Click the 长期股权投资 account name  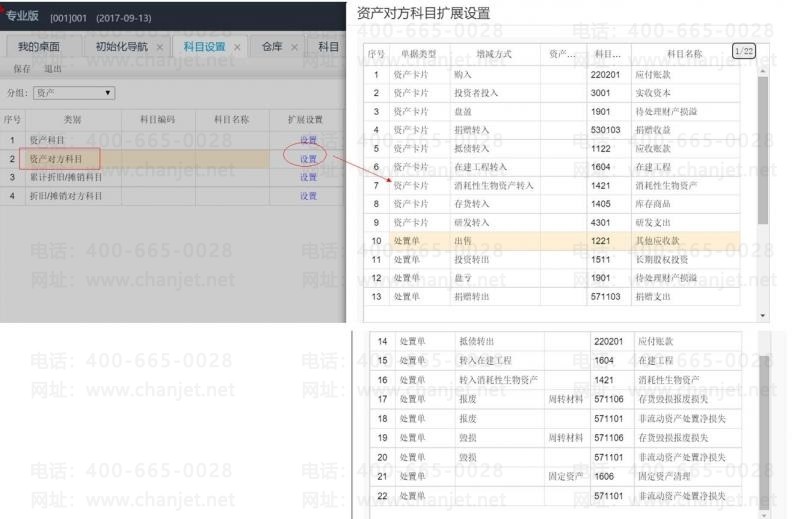coord(662,259)
